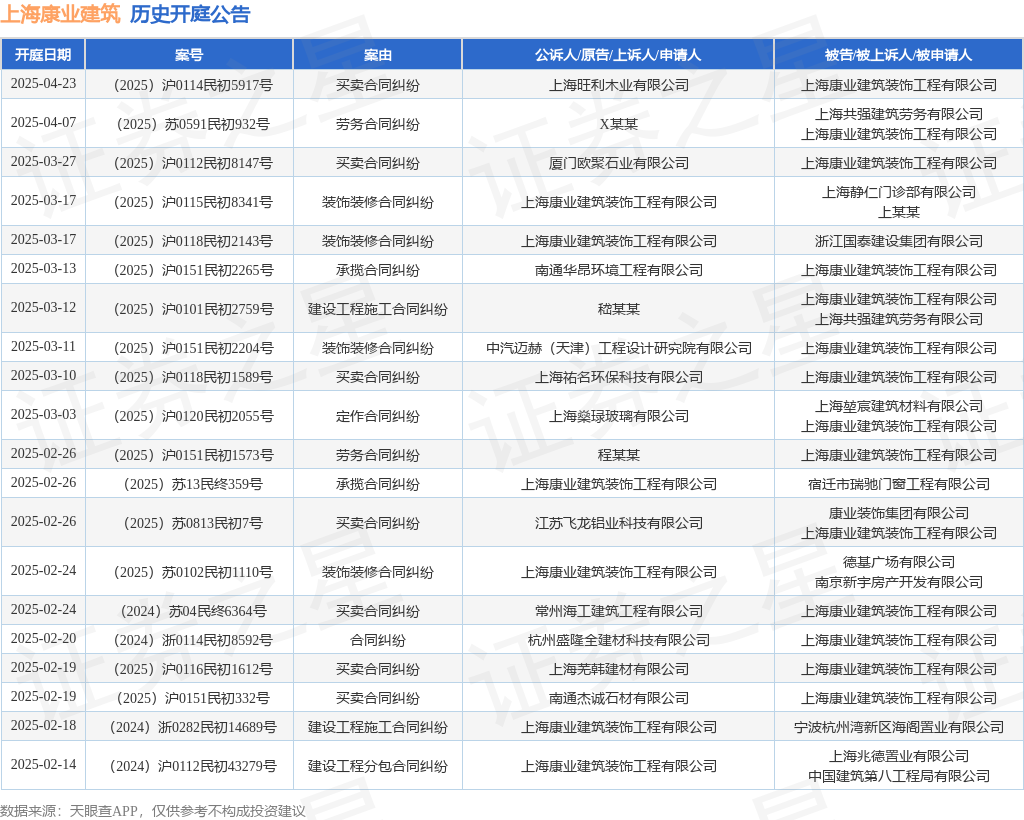This screenshot has height=820, width=1024.
Task: Select case number (2025)苏0102民初1110号
Action: [x=189, y=573]
